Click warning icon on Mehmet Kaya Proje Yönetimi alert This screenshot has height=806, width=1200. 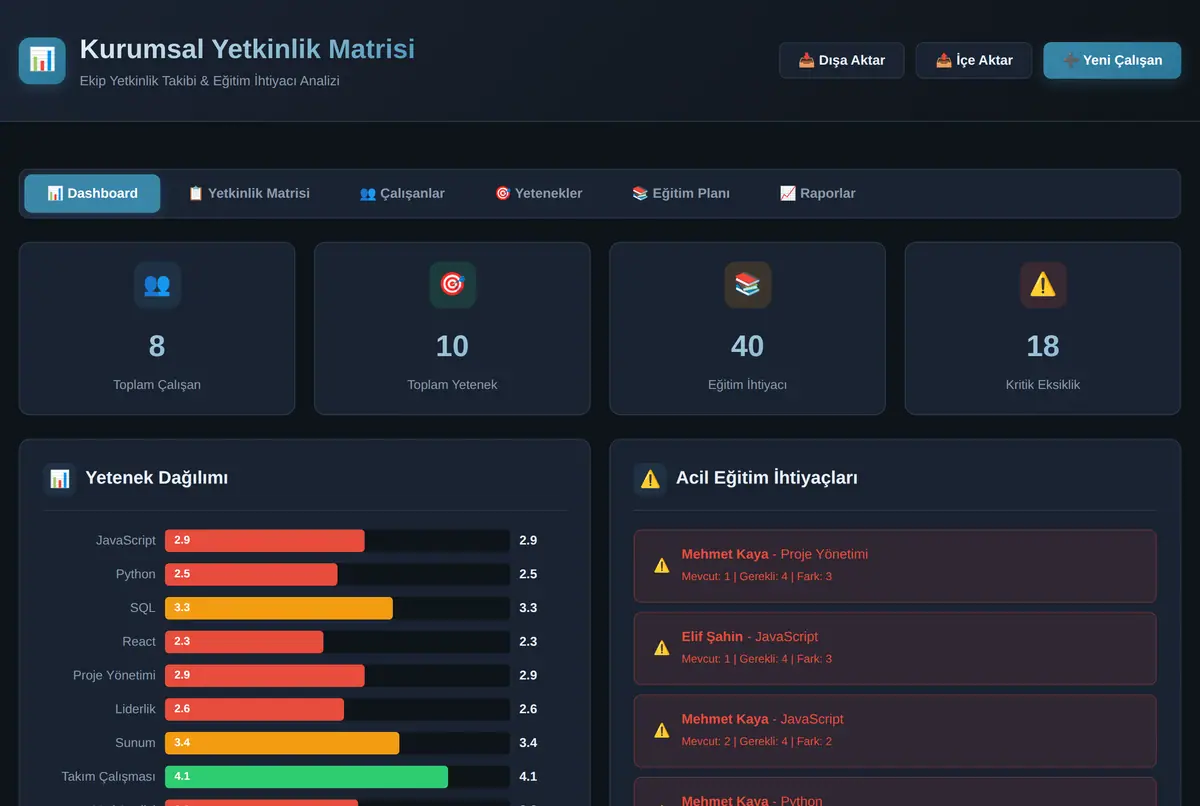pos(661,566)
